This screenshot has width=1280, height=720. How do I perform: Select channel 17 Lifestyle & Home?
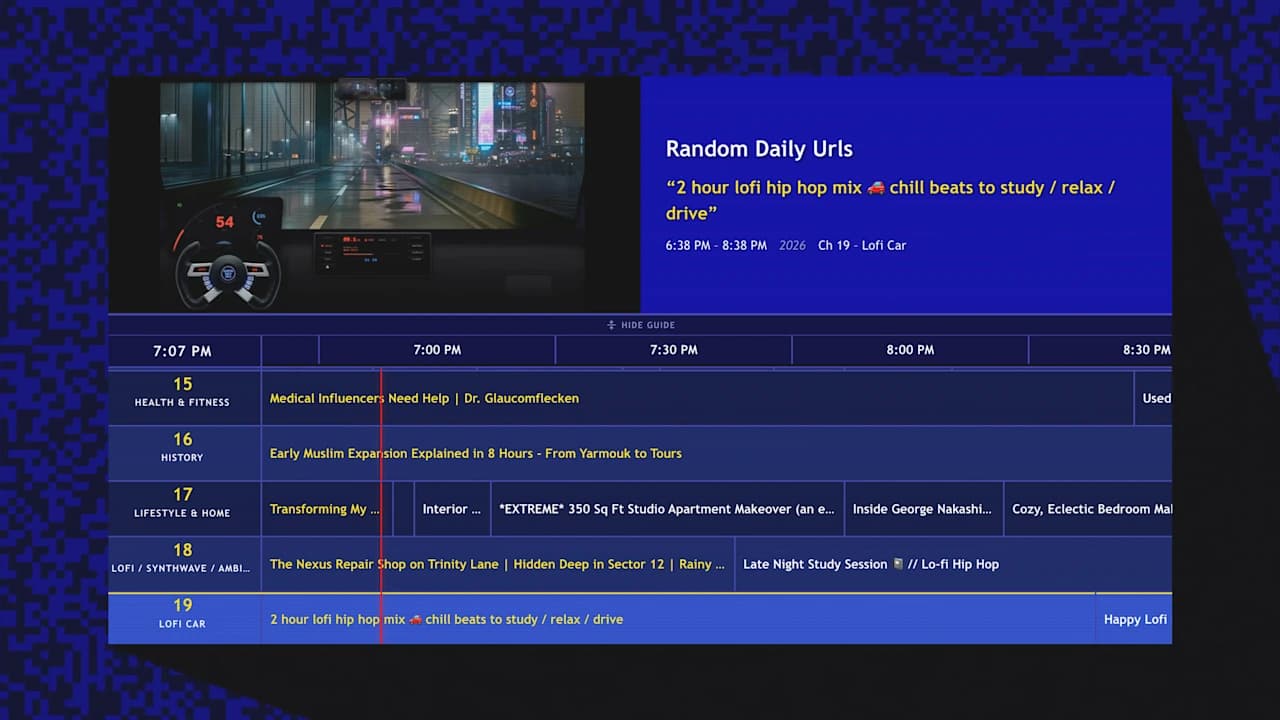pos(182,502)
